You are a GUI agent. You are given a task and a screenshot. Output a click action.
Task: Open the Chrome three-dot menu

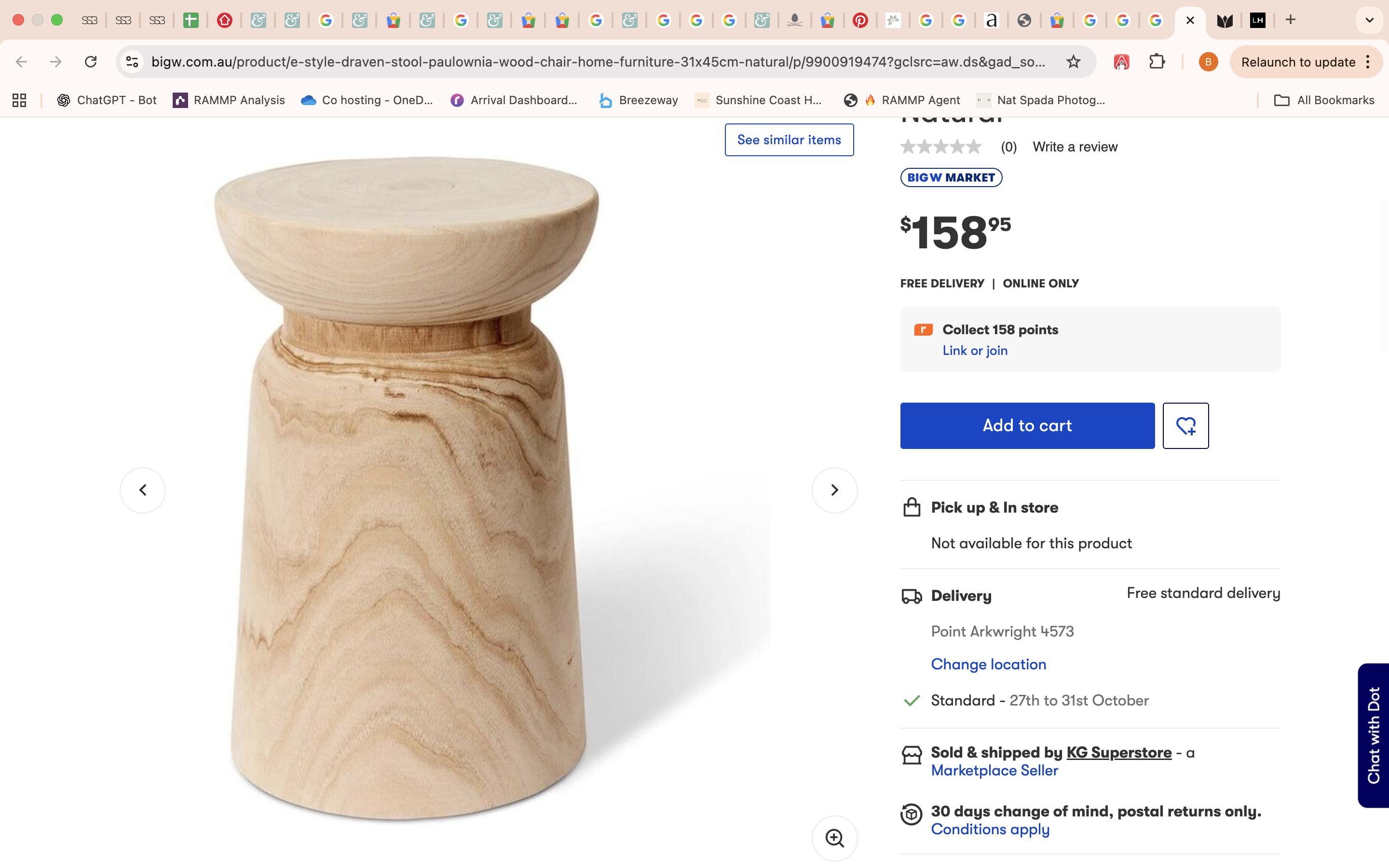click(x=1368, y=62)
